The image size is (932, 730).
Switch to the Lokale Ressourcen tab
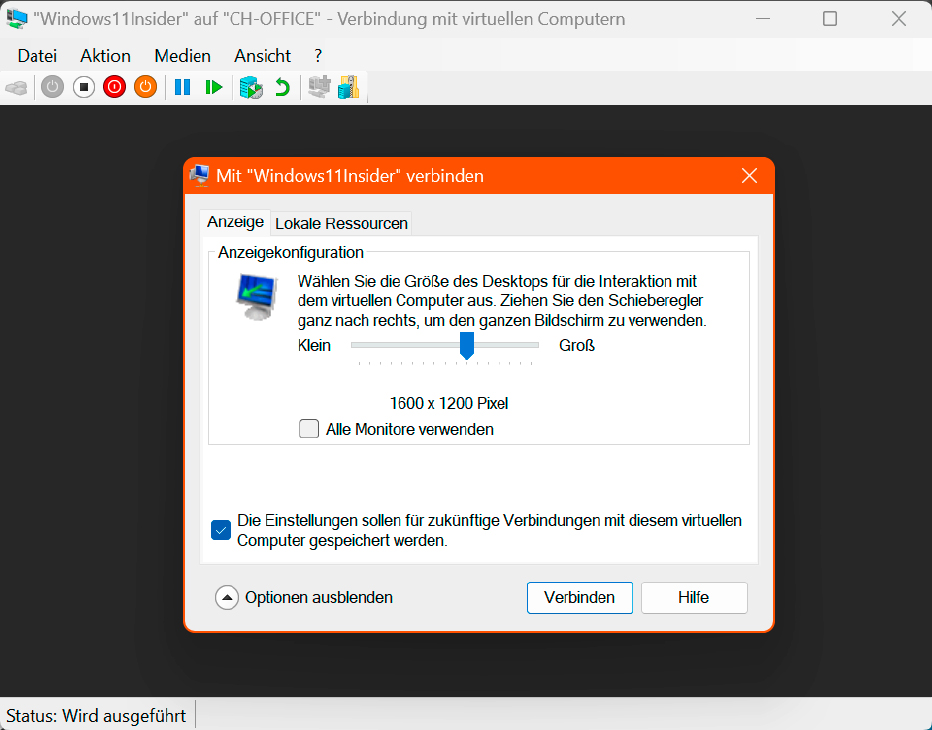click(x=341, y=224)
